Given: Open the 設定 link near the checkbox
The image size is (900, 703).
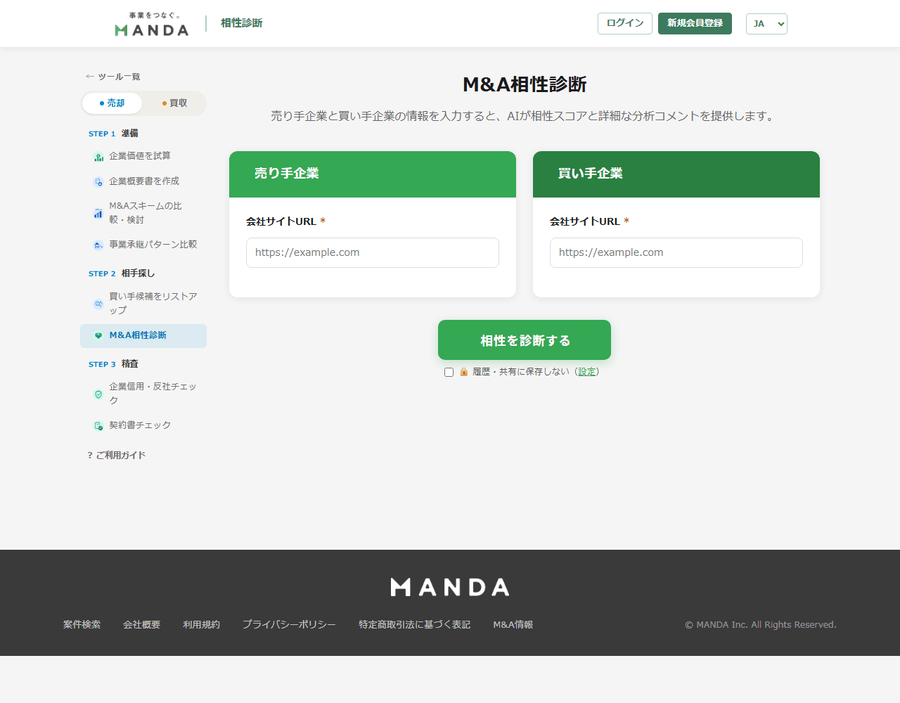Looking at the screenshot, I should [x=587, y=372].
